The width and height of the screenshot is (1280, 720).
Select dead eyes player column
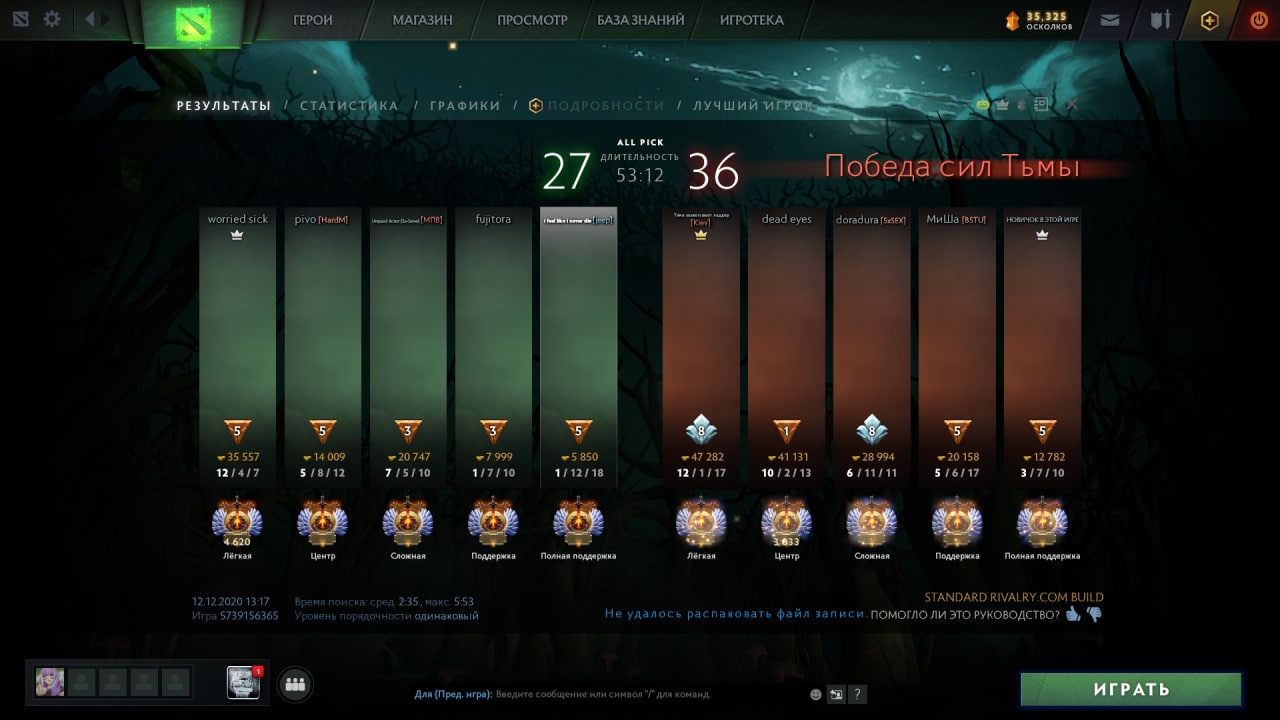coord(787,348)
